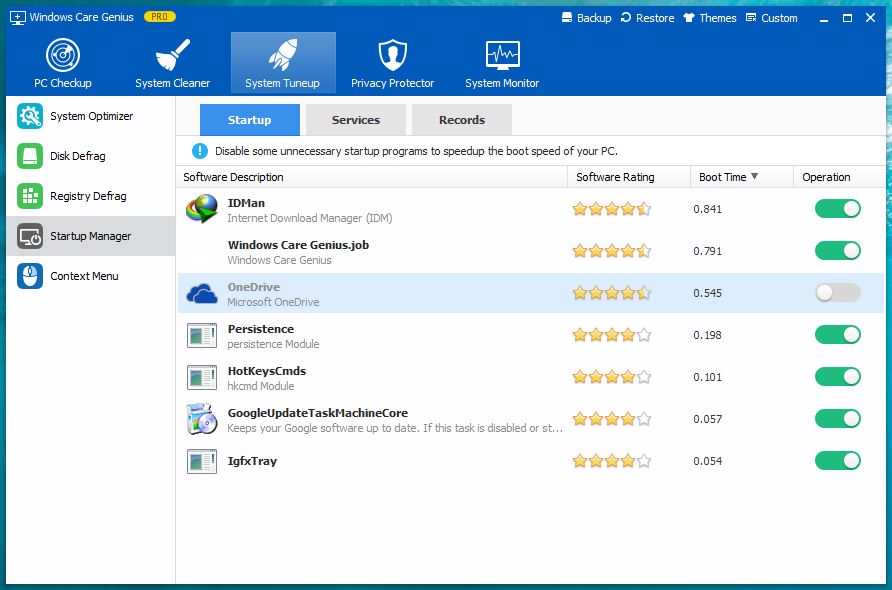Click the PRO badge
Screen dimensions: 892x590
(x=159, y=17)
